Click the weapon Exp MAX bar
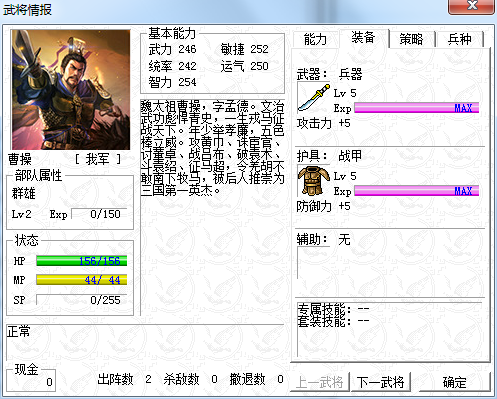The width and height of the screenshot is (497, 399). click(x=417, y=108)
